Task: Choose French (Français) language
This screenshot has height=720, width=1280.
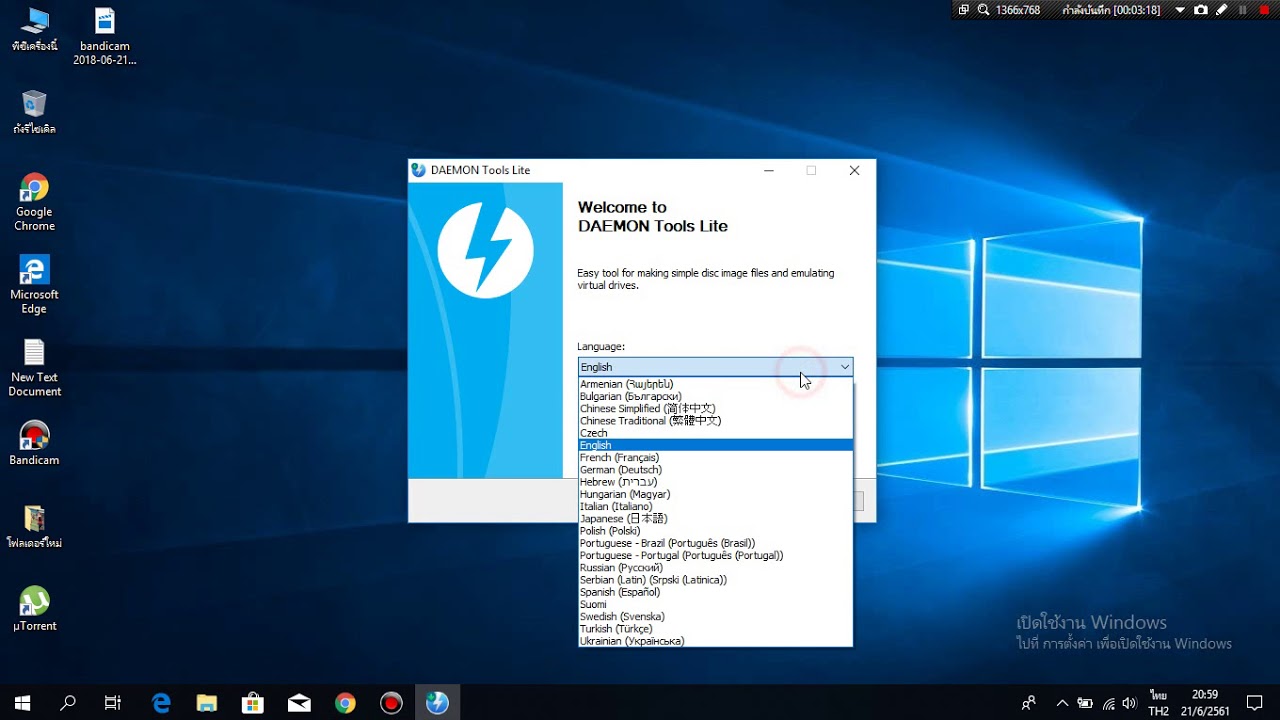Action: tap(715, 457)
